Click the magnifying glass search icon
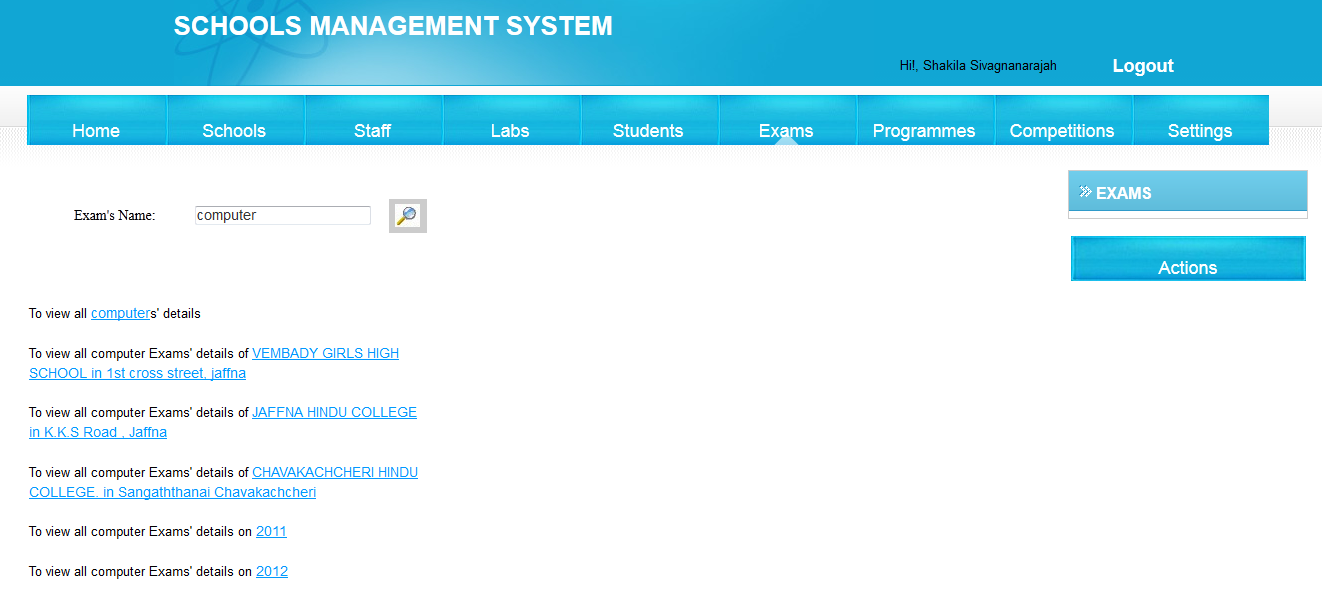This screenshot has width=1322, height=598. click(x=407, y=215)
